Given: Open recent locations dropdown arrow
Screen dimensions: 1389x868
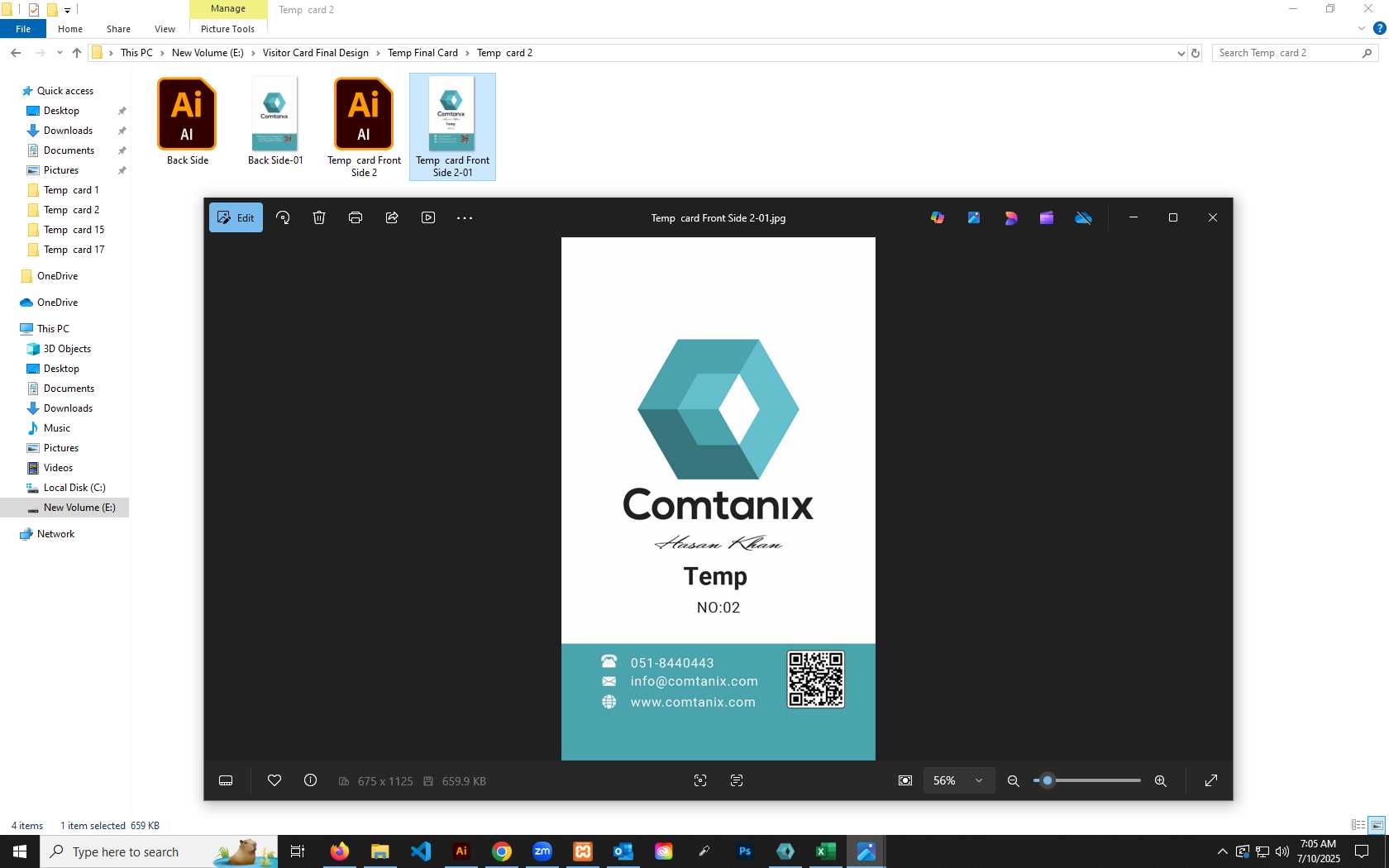Looking at the screenshot, I should click(60, 53).
